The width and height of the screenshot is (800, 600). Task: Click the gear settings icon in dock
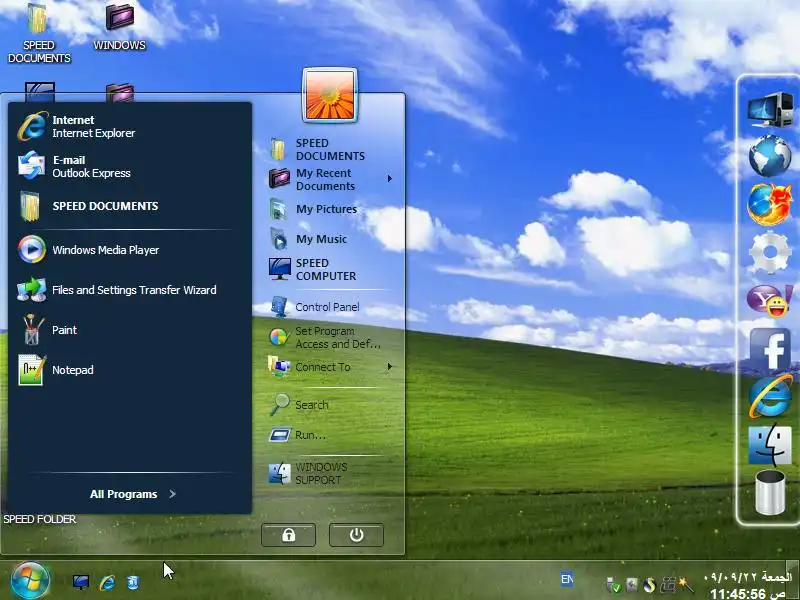point(770,252)
